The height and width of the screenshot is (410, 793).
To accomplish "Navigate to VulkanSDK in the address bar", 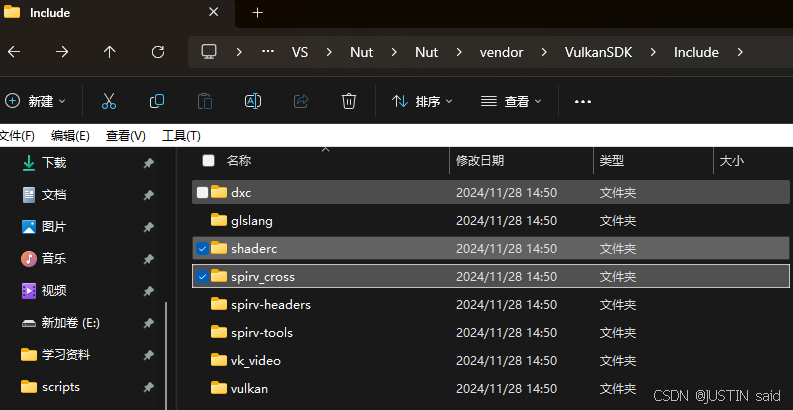I will click(x=599, y=52).
